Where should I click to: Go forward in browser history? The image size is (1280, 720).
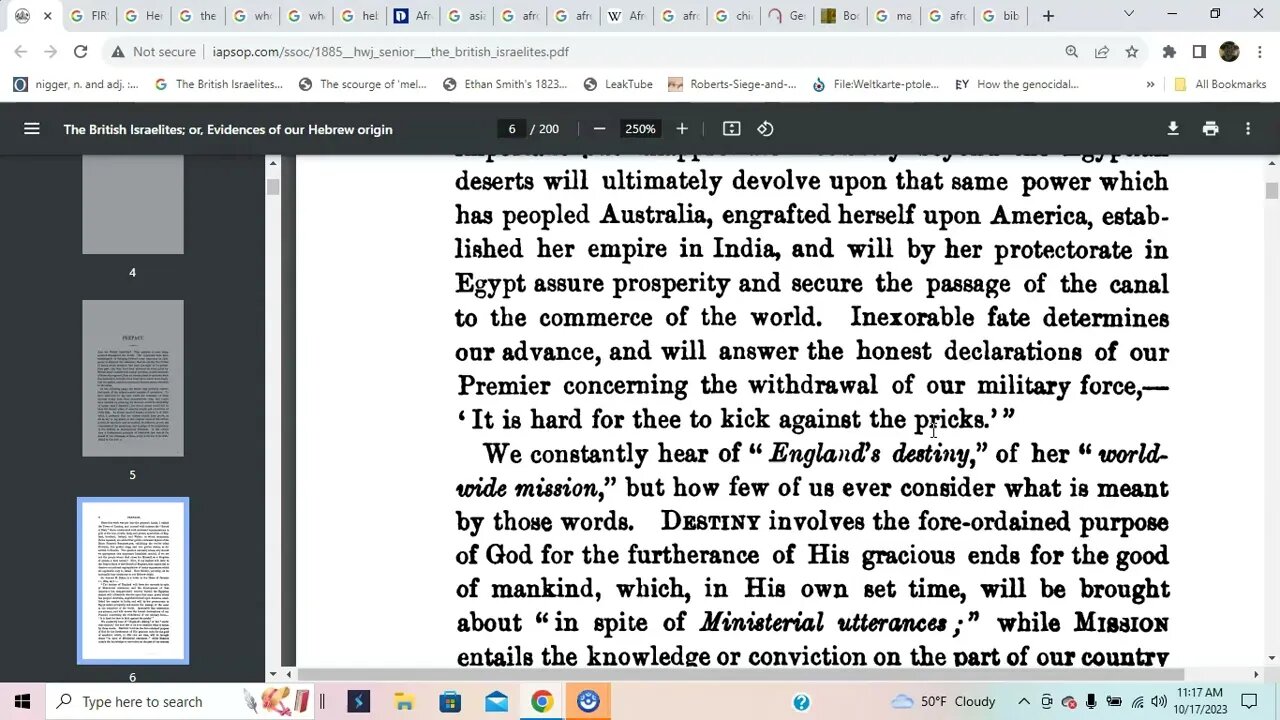point(52,51)
